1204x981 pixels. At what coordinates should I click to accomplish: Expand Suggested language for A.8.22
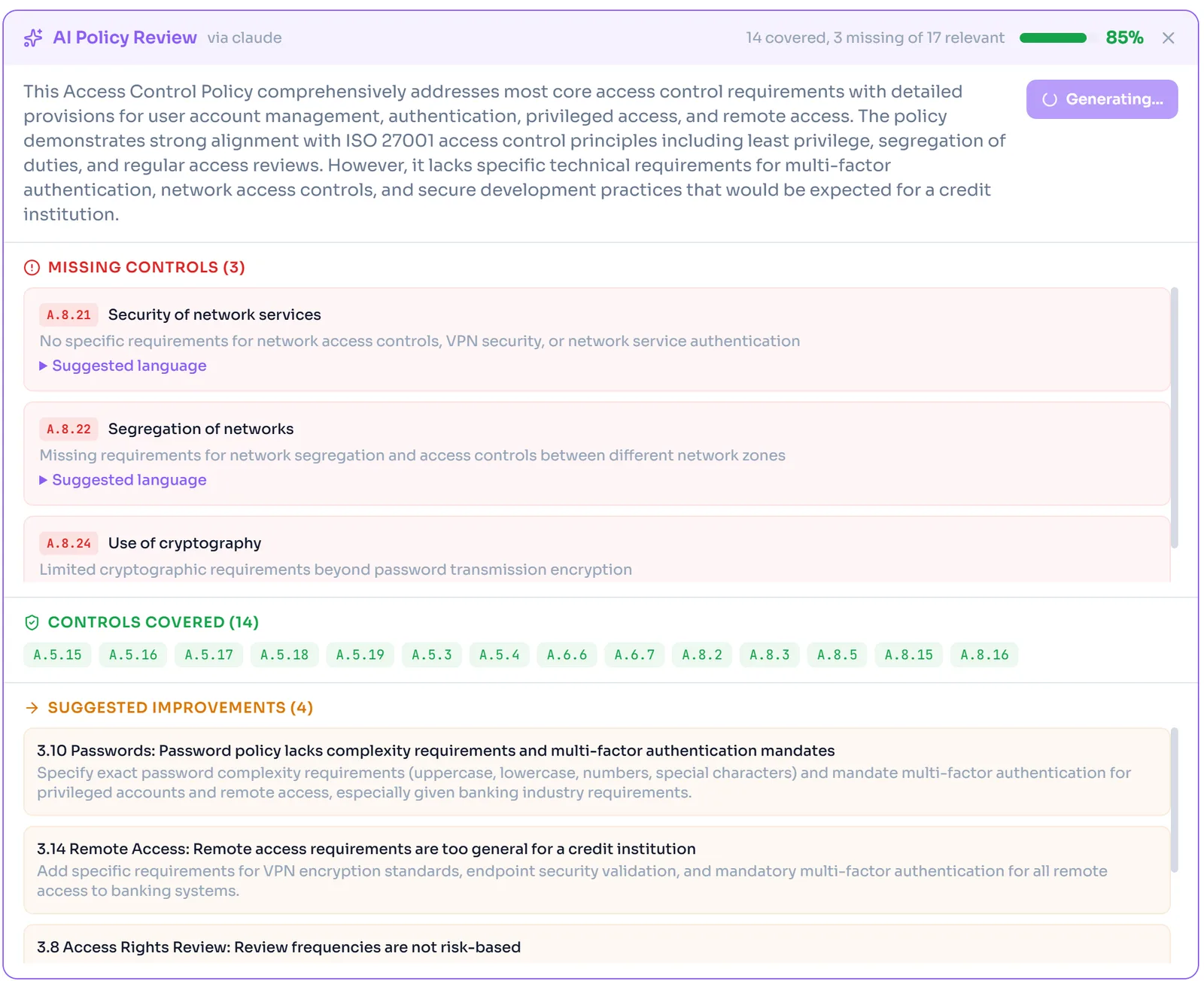pyautogui.click(x=123, y=480)
